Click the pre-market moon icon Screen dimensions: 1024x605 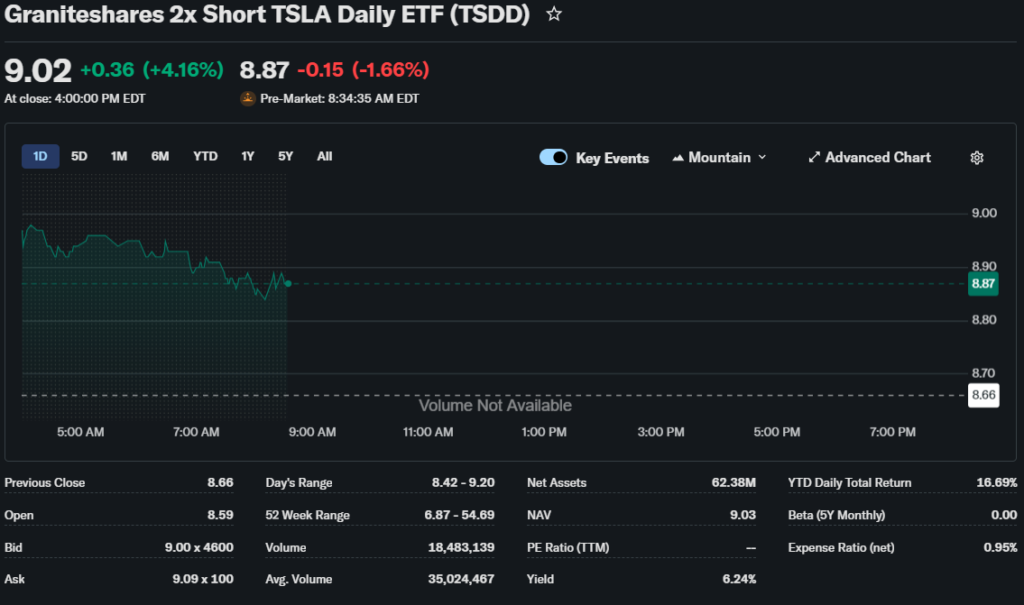click(248, 98)
